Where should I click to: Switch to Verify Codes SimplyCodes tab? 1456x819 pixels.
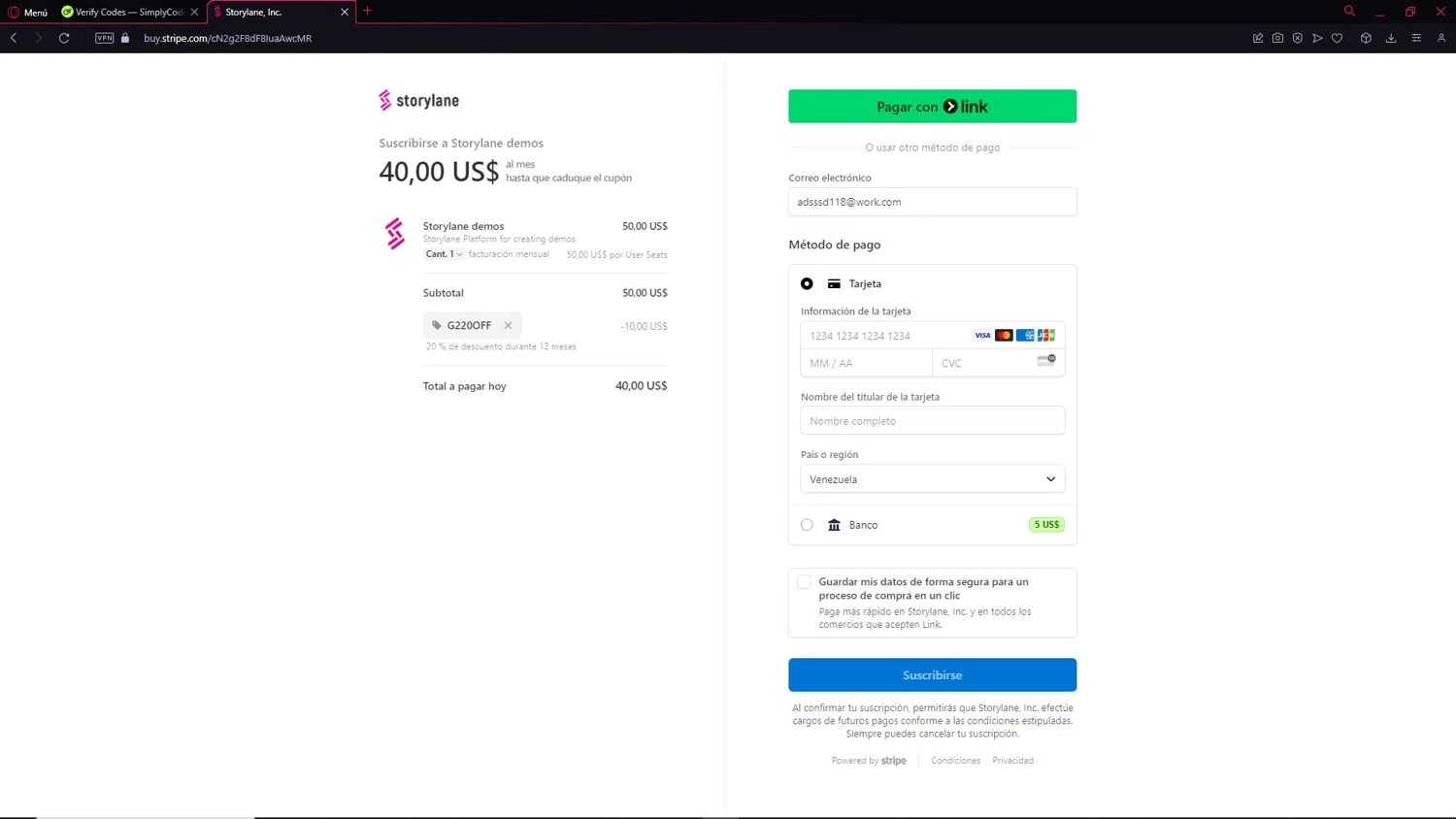126,12
